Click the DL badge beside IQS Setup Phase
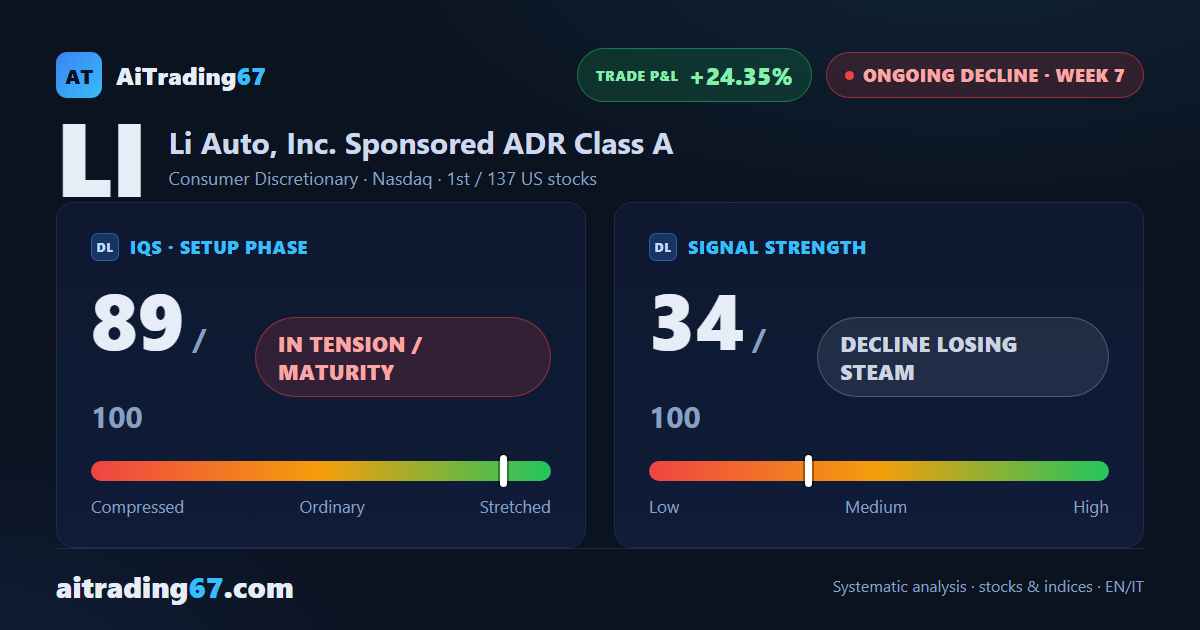The width and height of the screenshot is (1200, 630). (x=105, y=247)
